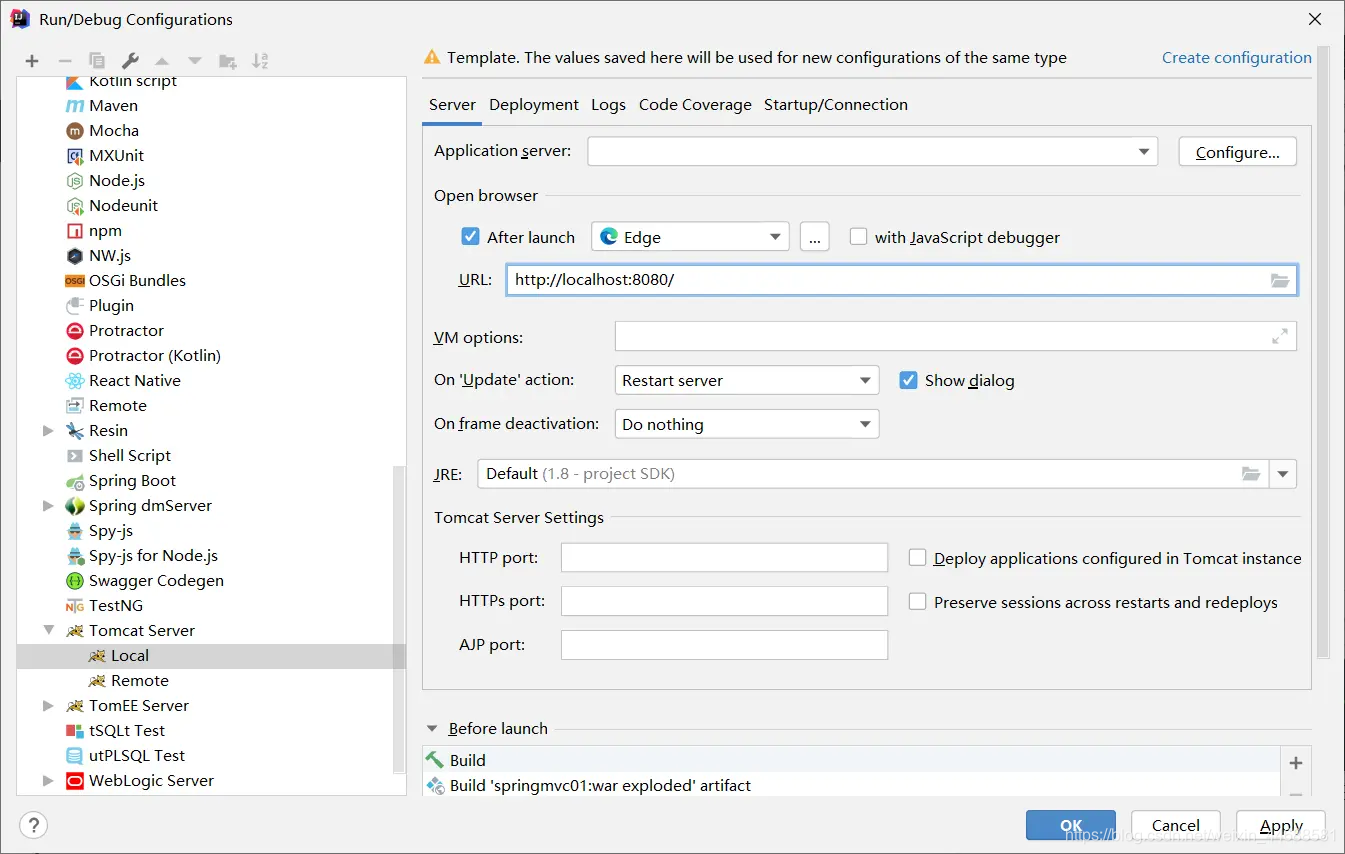Open JRE dropdown arrow
Viewport: 1345px width, 854px height.
coord(1283,474)
